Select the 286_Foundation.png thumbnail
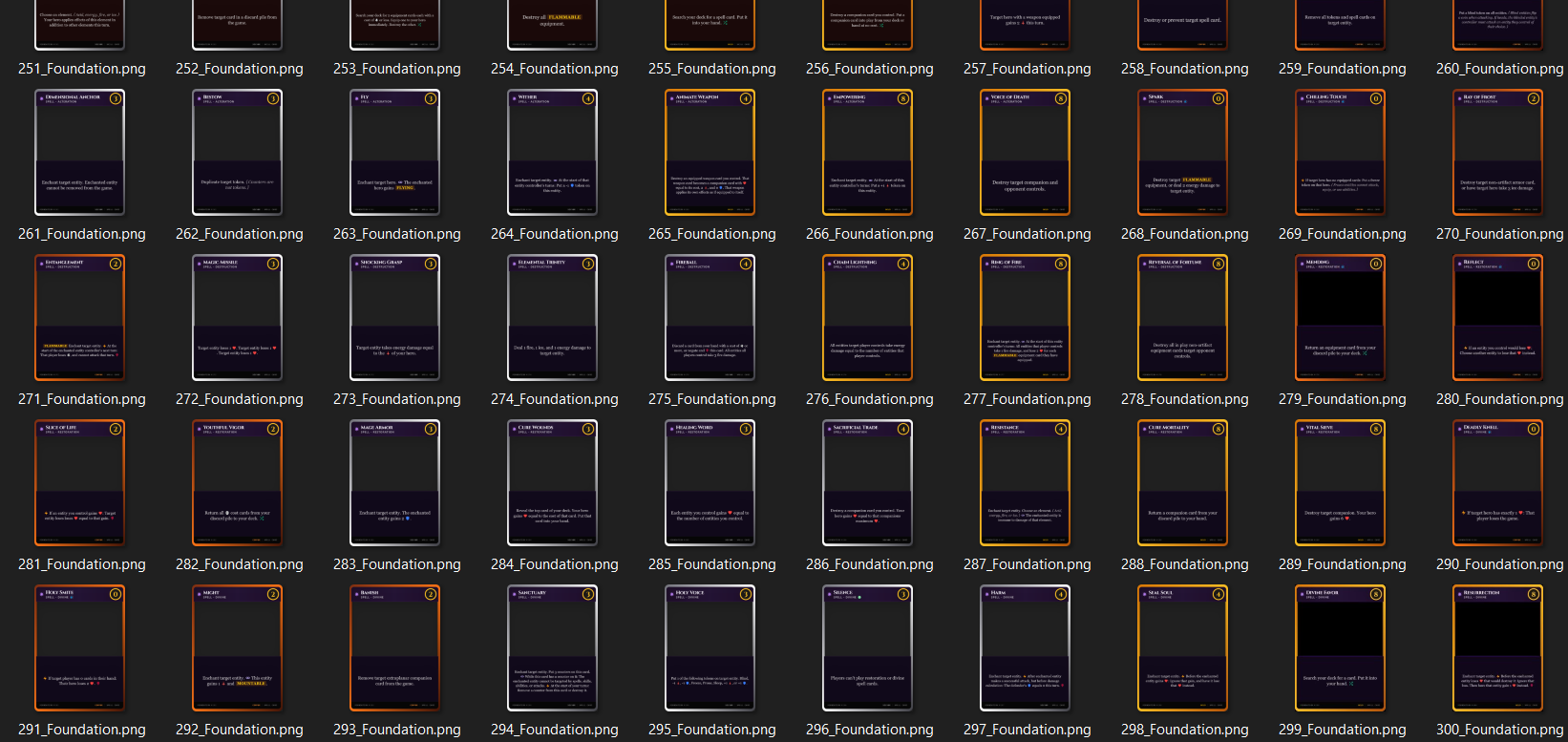The image size is (1568, 742). tap(868, 483)
